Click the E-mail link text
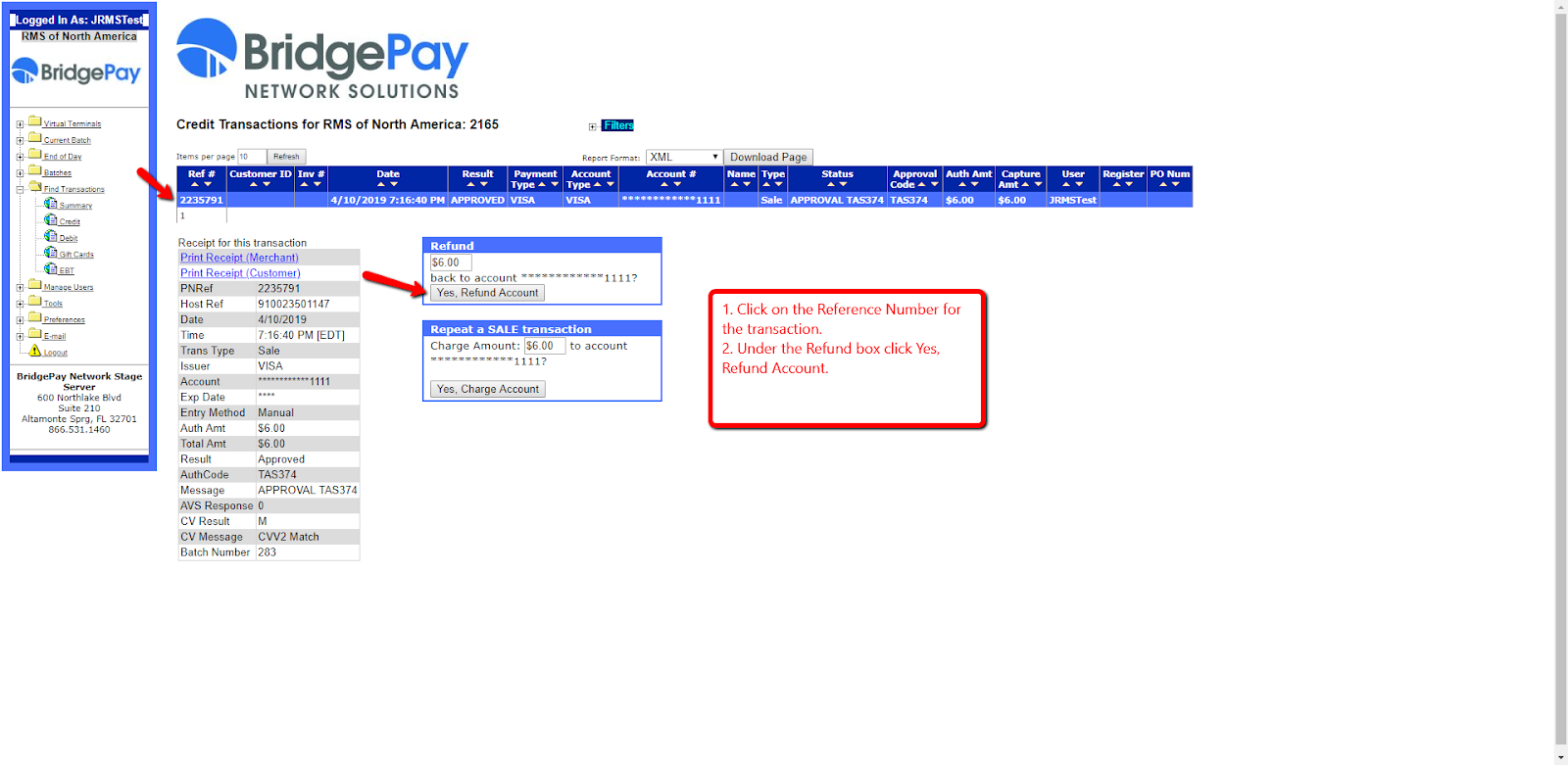1568x765 pixels. [x=55, y=336]
